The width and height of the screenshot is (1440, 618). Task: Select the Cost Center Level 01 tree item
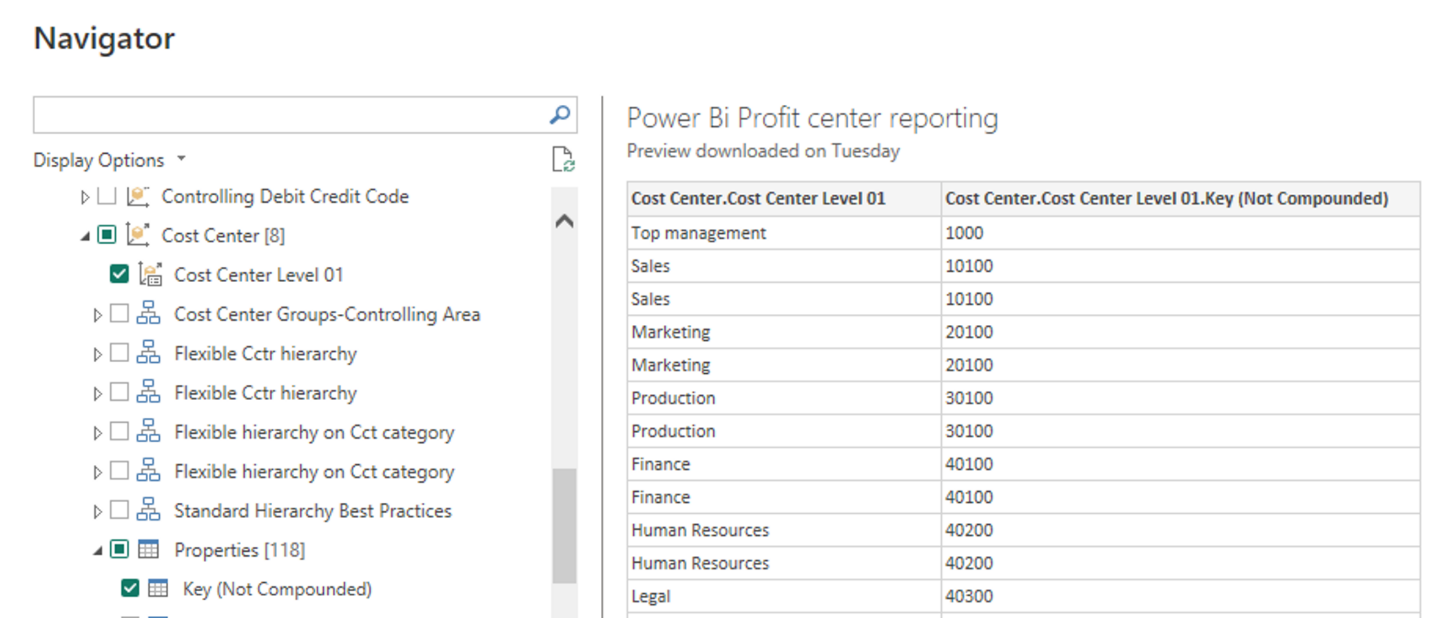tap(259, 275)
